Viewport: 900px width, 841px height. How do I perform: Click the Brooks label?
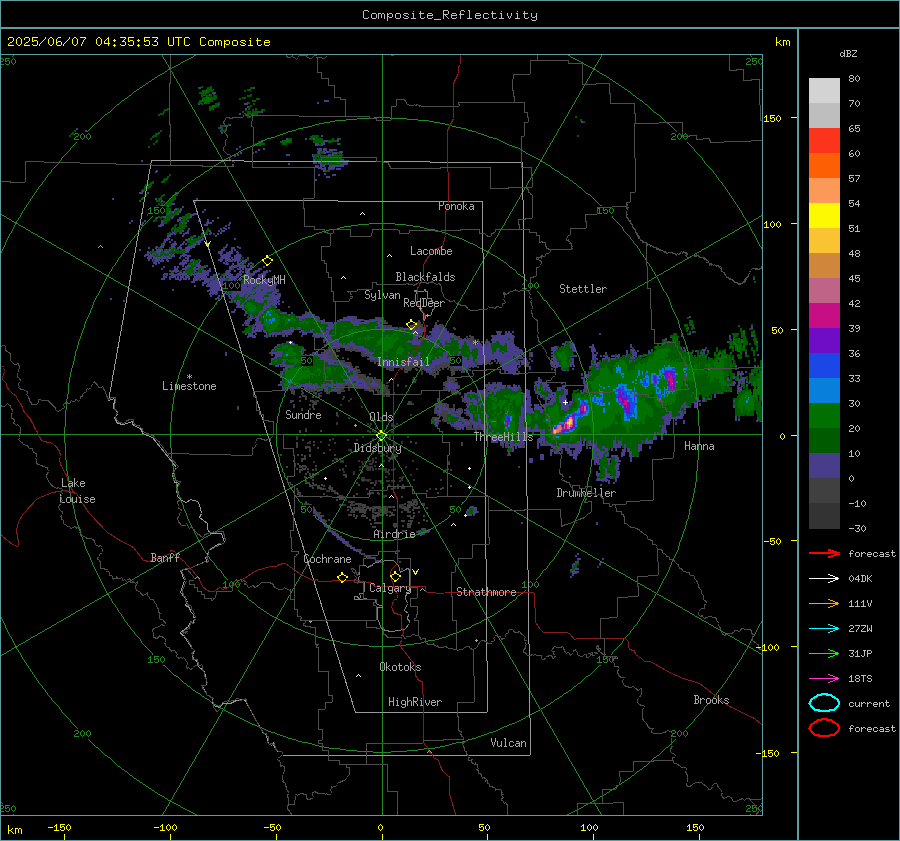711,700
